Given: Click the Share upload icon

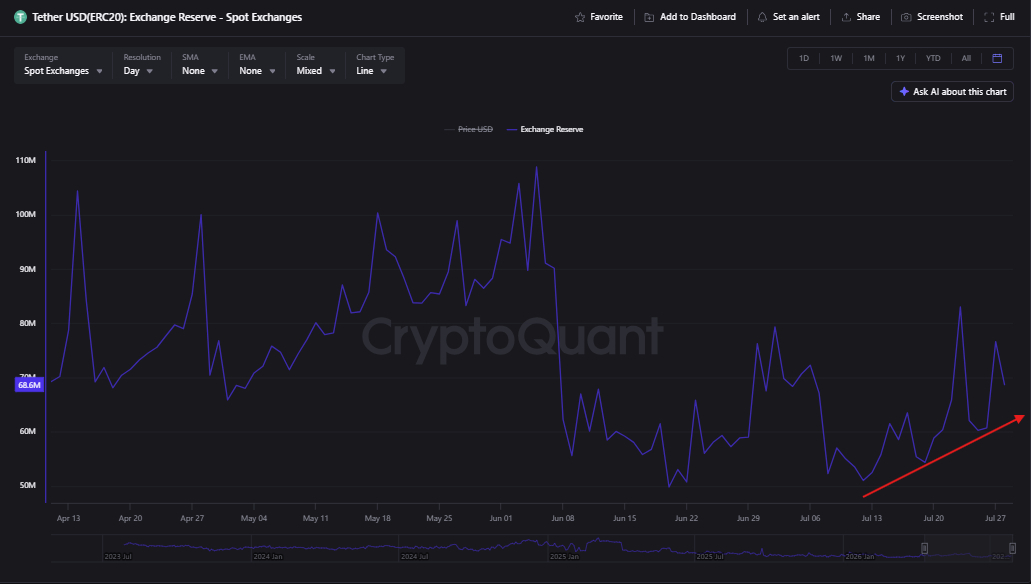Looking at the screenshot, I should coord(846,17).
